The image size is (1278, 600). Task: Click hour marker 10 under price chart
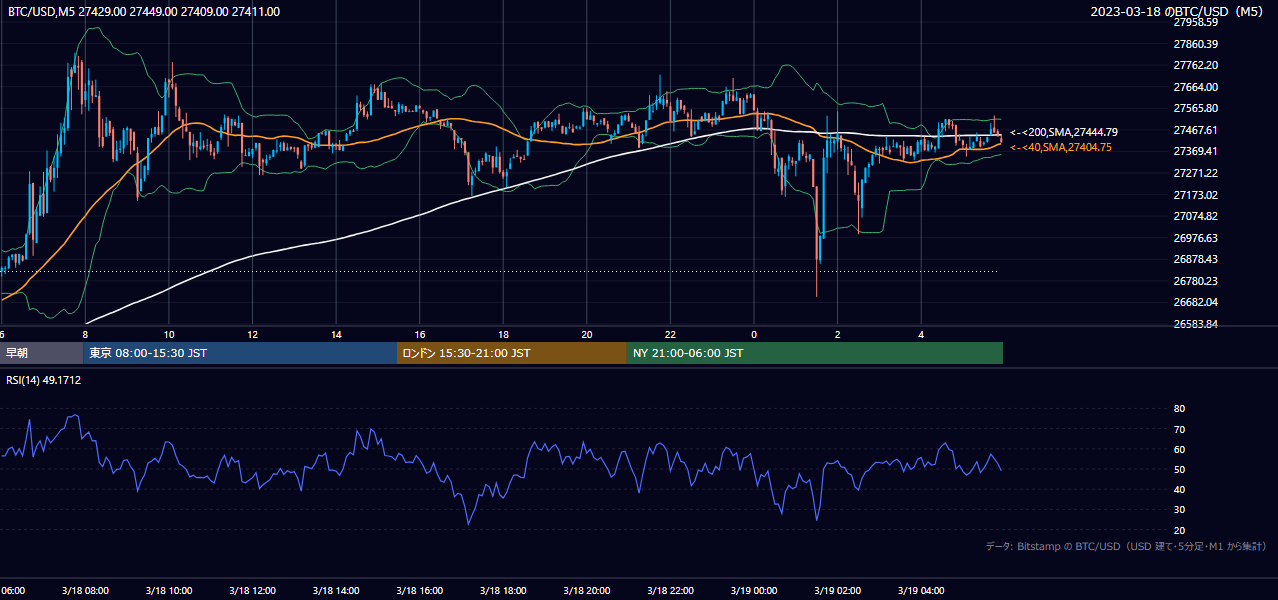coord(169,334)
